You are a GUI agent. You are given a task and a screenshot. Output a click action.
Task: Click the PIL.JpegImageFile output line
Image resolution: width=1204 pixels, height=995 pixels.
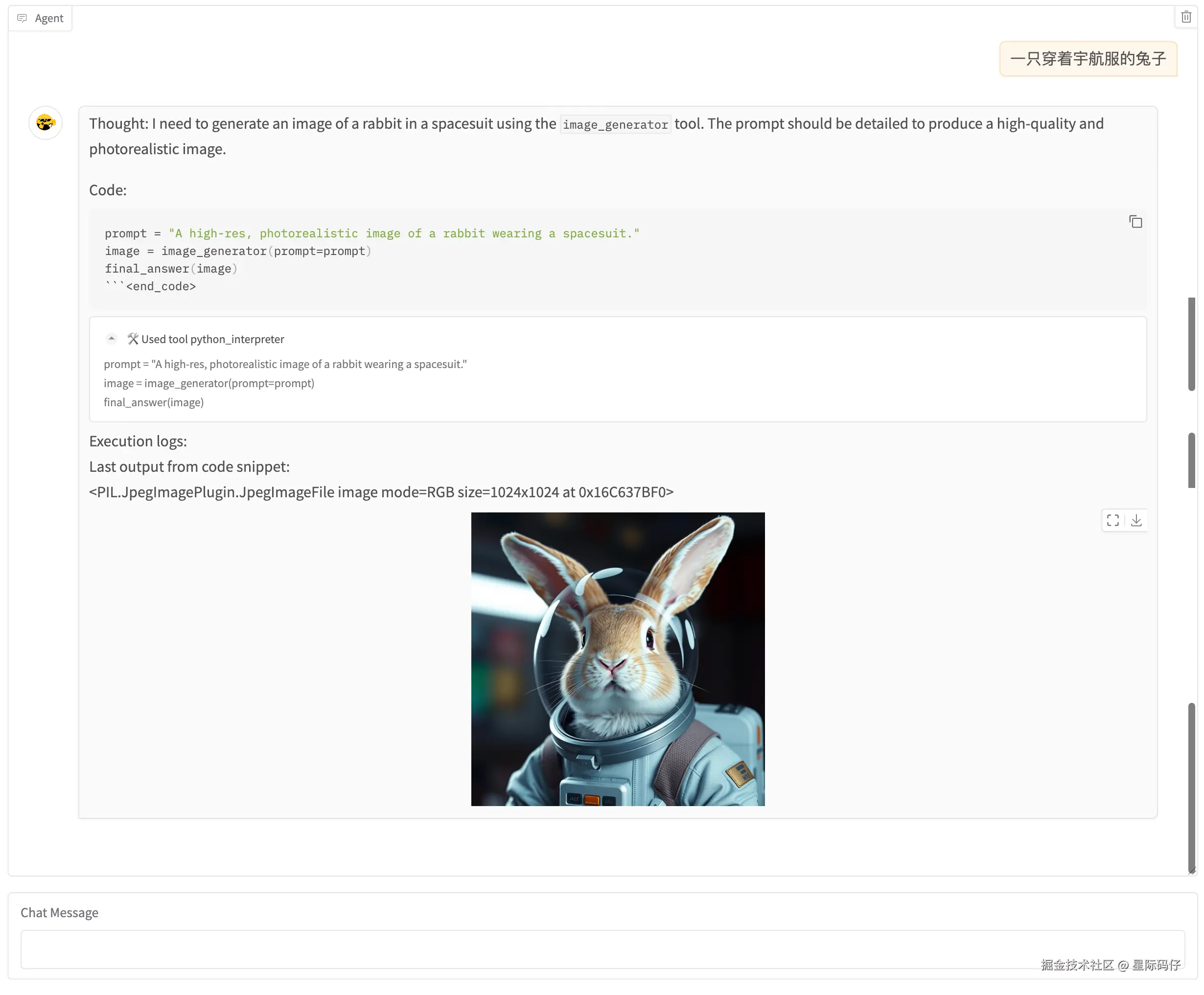(x=381, y=492)
